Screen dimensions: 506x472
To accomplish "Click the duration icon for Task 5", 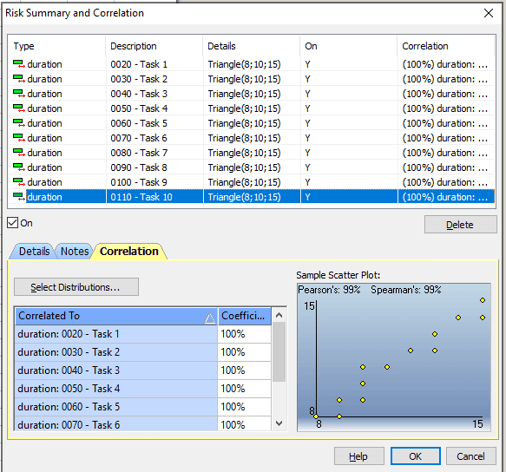I will pos(19,123).
